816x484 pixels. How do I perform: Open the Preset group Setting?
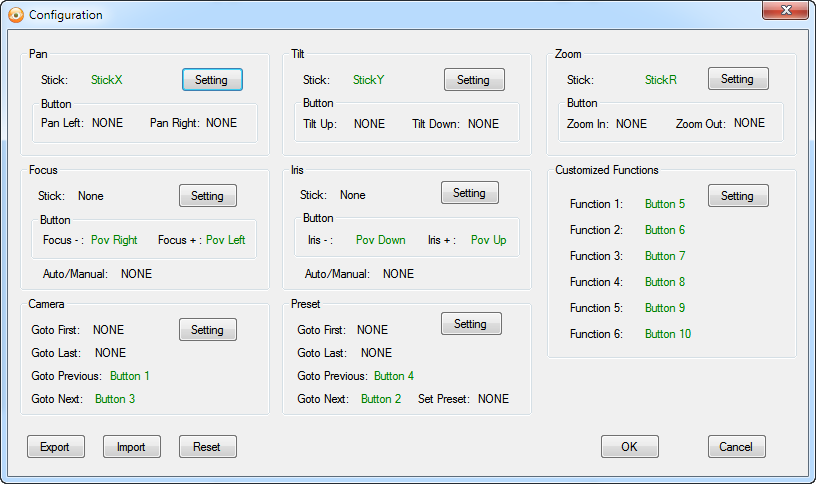coord(471,324)
